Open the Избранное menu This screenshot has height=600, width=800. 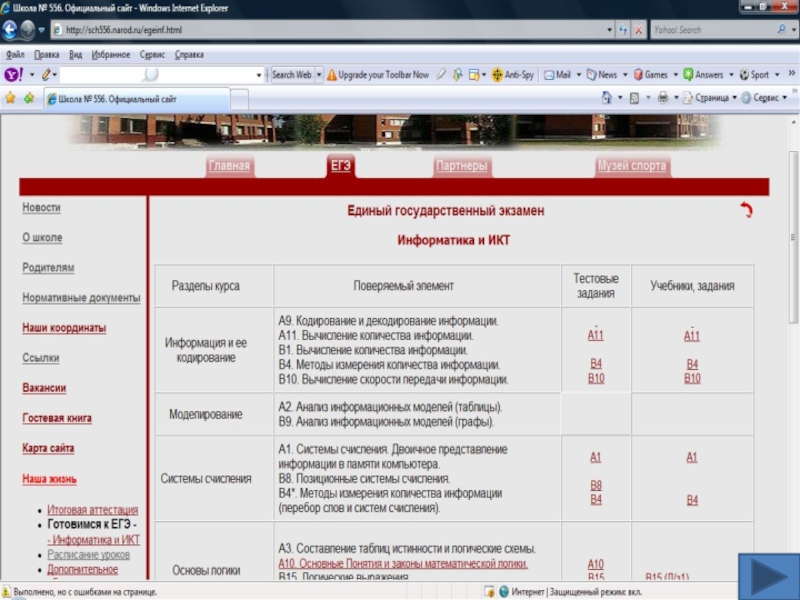coord(110,55)
